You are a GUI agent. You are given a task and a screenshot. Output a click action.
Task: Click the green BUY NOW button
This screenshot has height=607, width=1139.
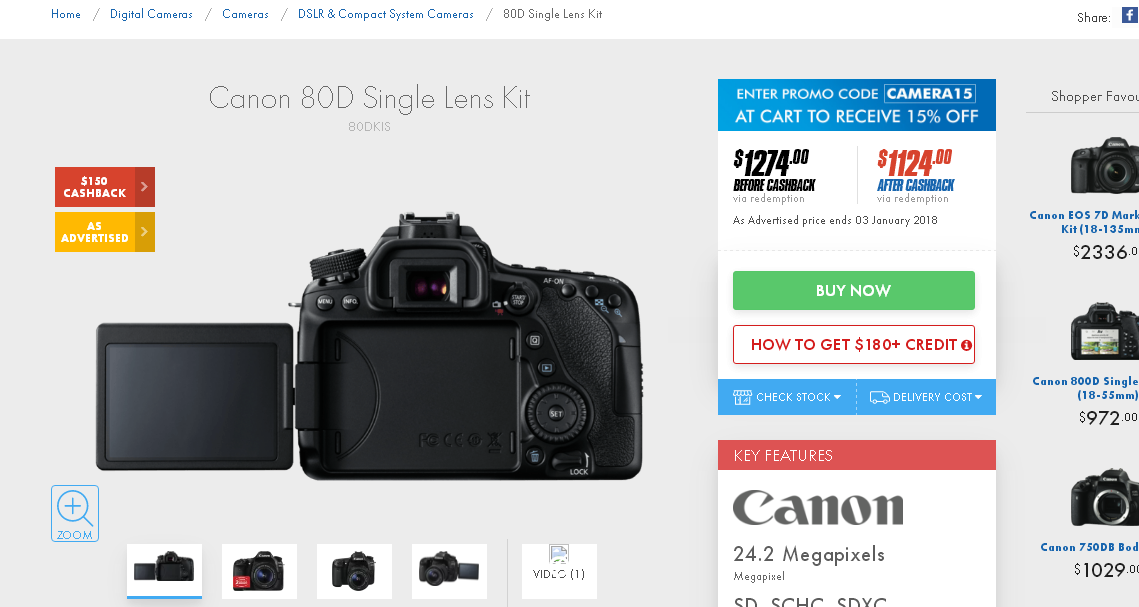(x=854, y=290)
